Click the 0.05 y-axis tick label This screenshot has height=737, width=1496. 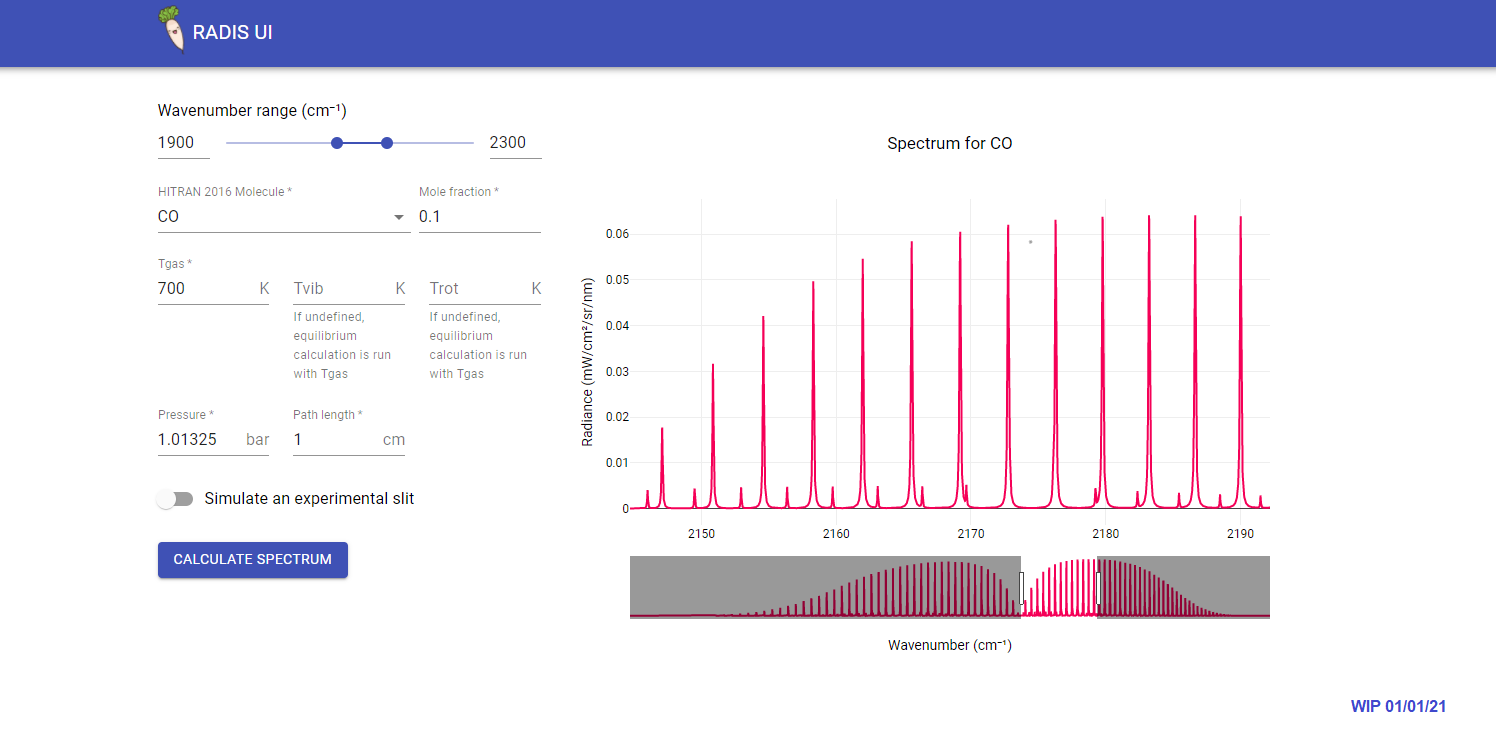(x=617, y=280)
